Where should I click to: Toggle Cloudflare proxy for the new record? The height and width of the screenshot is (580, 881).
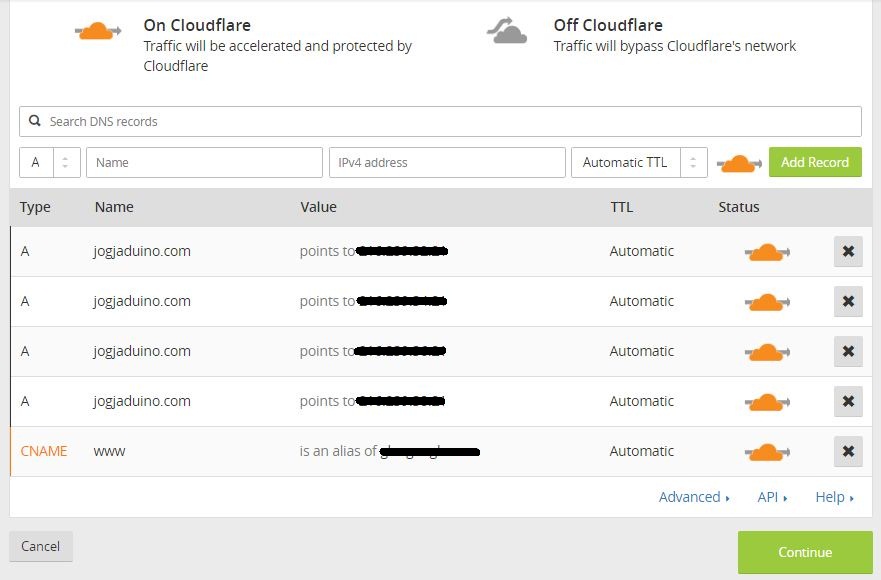tap(739, 163)
